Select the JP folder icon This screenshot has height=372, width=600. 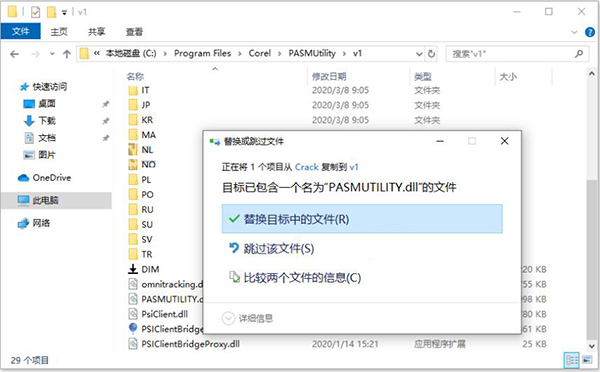[133, 105]
